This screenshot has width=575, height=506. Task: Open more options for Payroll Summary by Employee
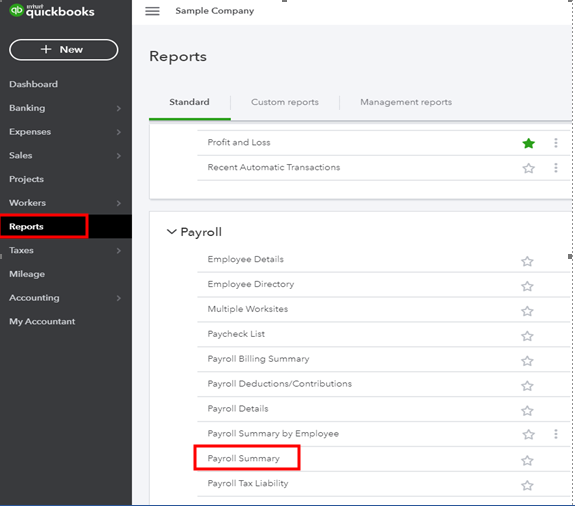click(556, 434)
